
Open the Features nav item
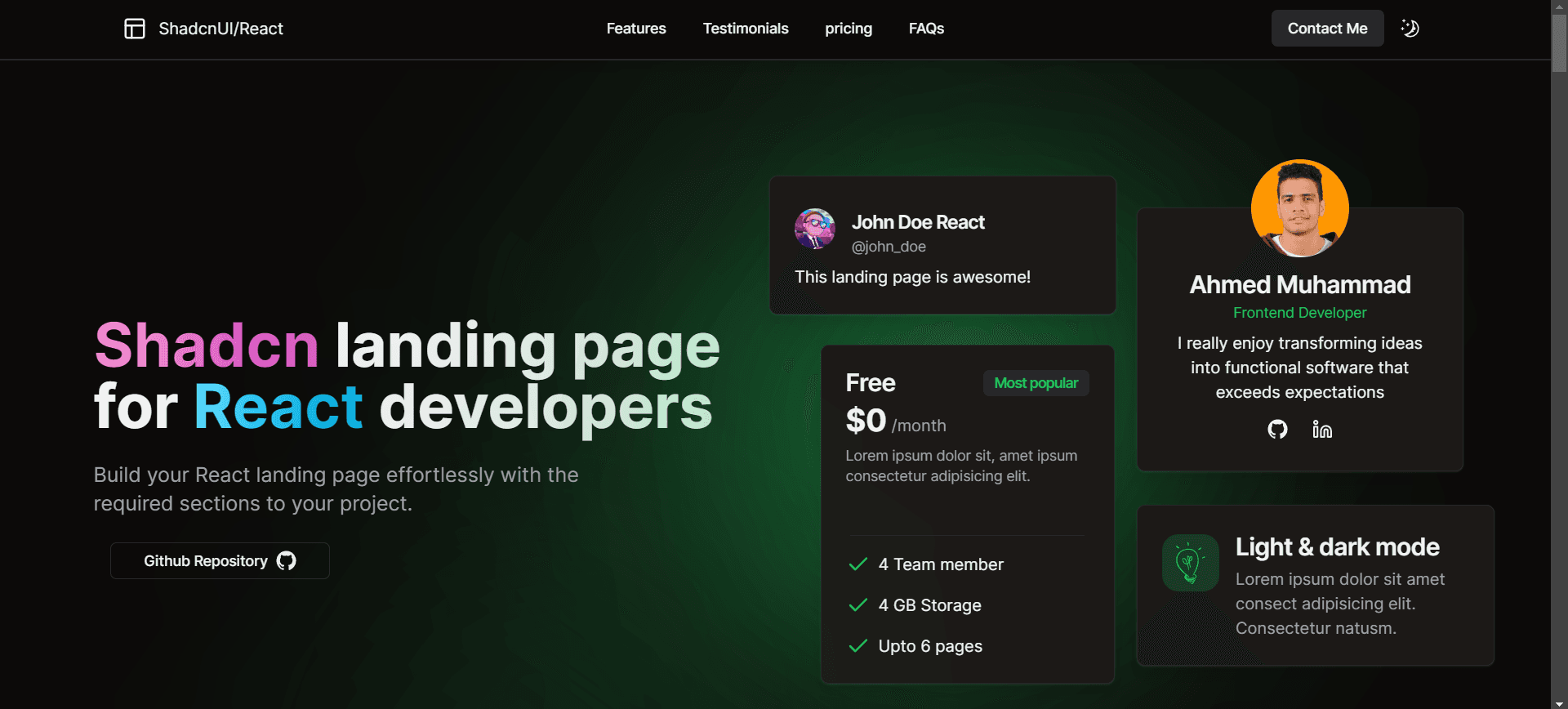tap(636, 29)
